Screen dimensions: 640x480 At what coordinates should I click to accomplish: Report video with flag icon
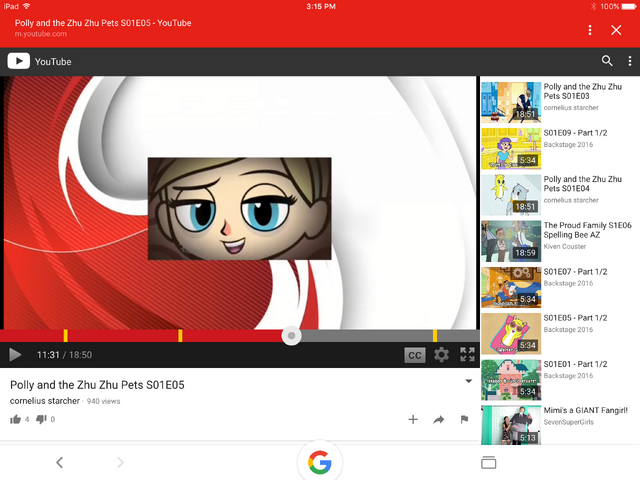tap(464, 419)
